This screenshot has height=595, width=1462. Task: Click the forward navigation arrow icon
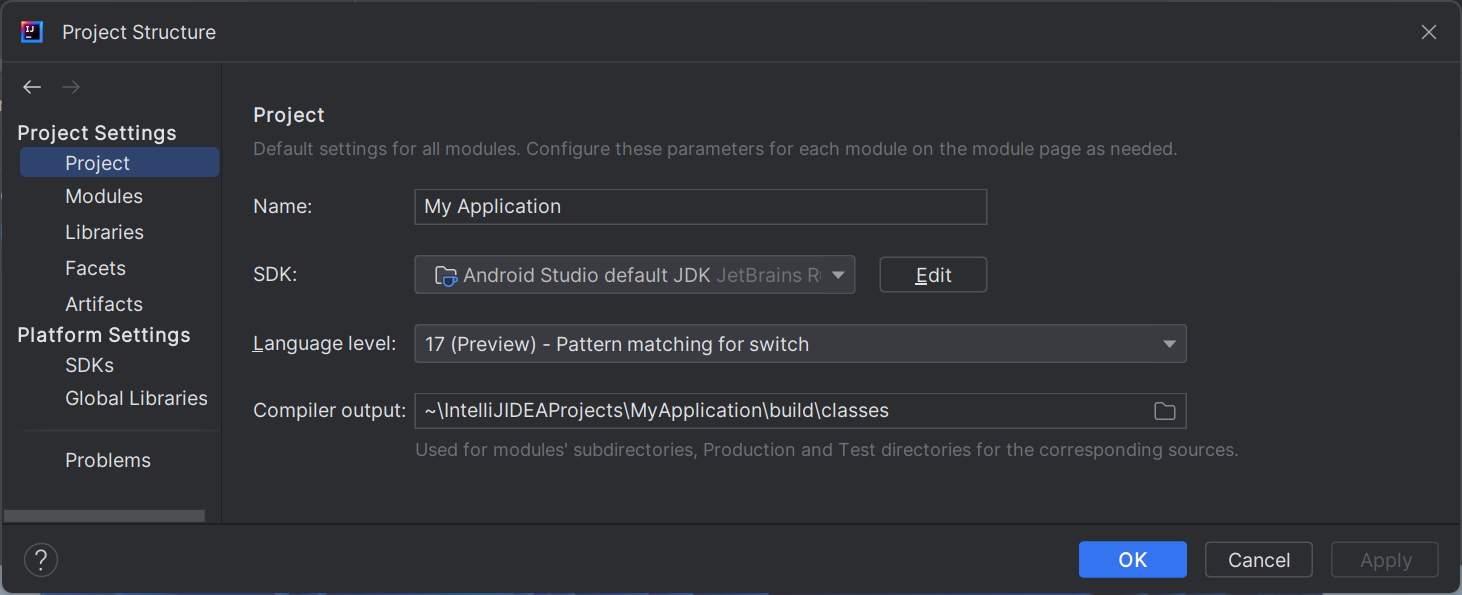[70, 87]
